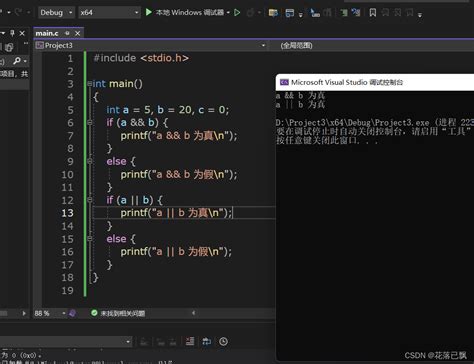Click the bookmark icon in the toolbar

[x=373, y=13]
